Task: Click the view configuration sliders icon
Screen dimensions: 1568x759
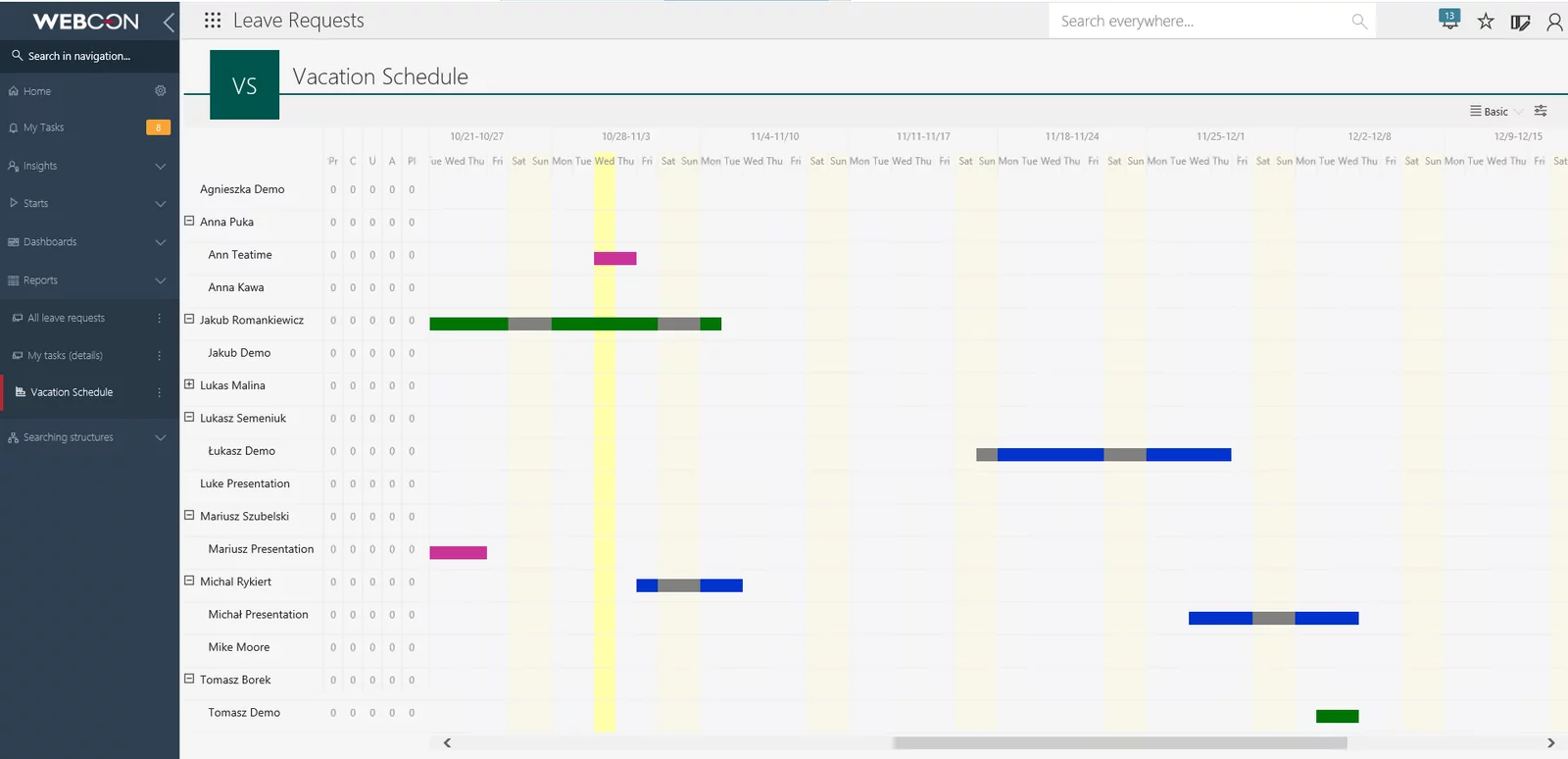Action: [x=1541, y=111]
